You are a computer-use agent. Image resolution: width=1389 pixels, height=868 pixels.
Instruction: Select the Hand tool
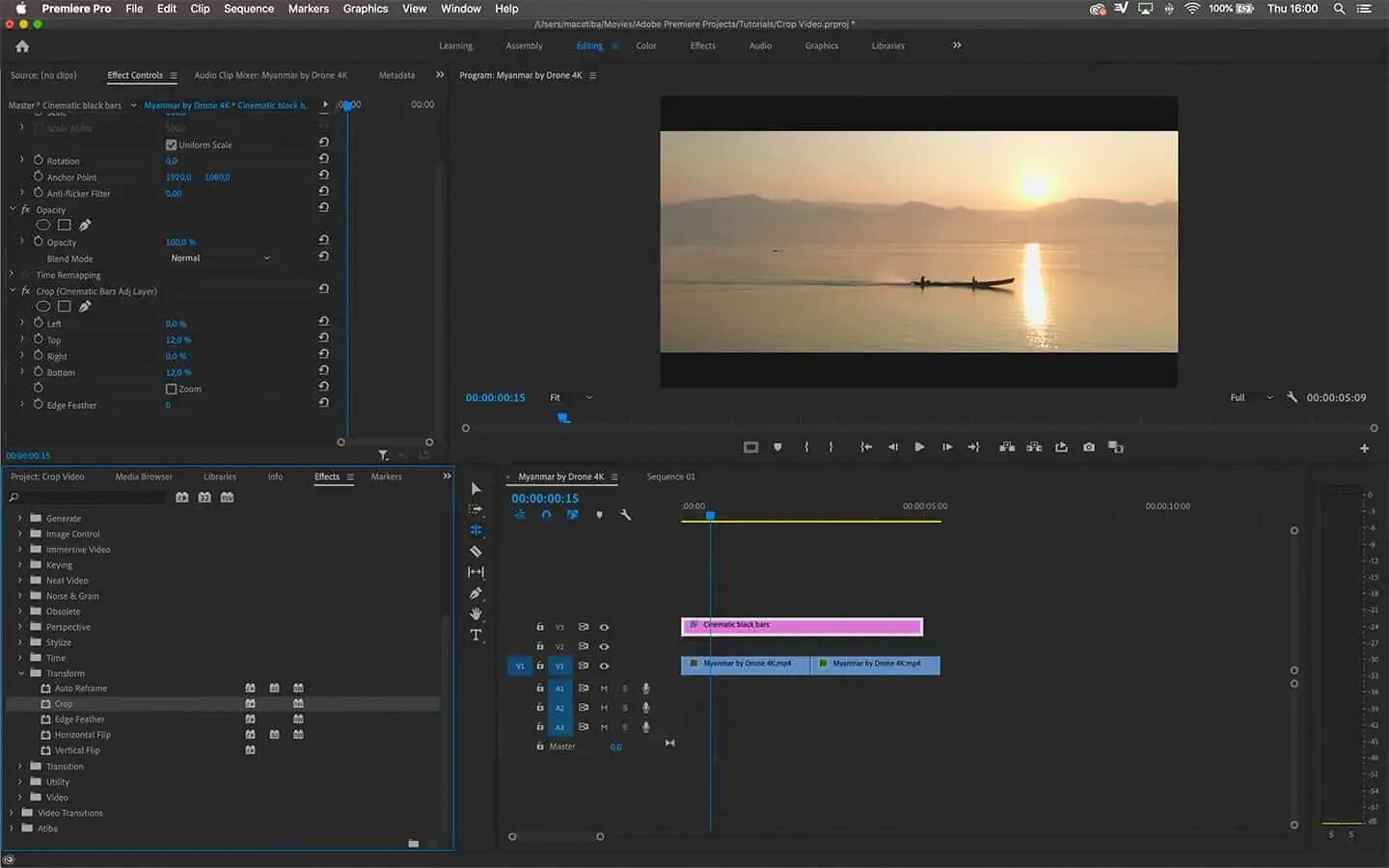click(476, 613)
